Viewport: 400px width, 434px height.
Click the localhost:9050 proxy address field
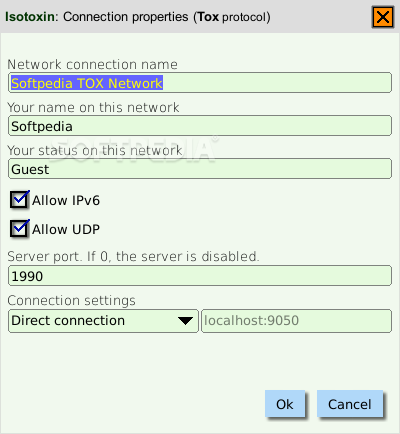296,321
